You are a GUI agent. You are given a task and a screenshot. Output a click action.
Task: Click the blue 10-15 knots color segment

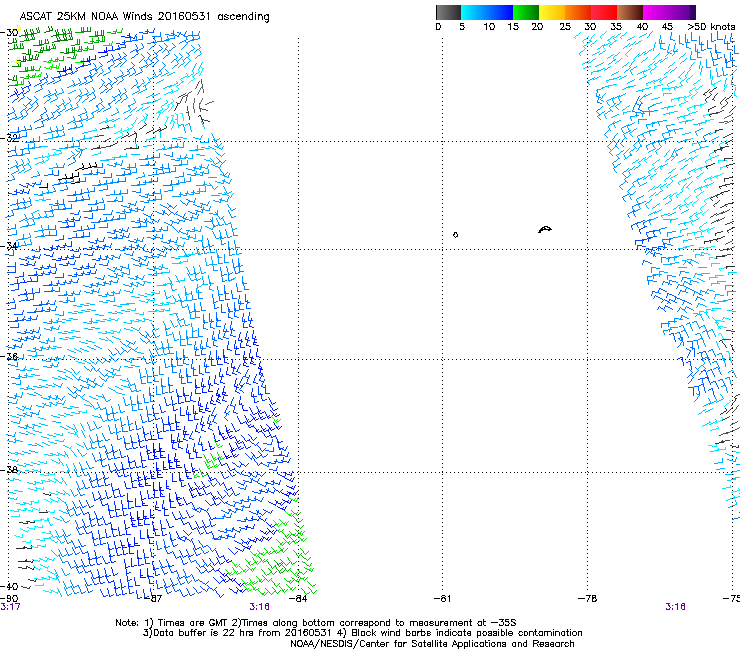[x=500, y=12]
